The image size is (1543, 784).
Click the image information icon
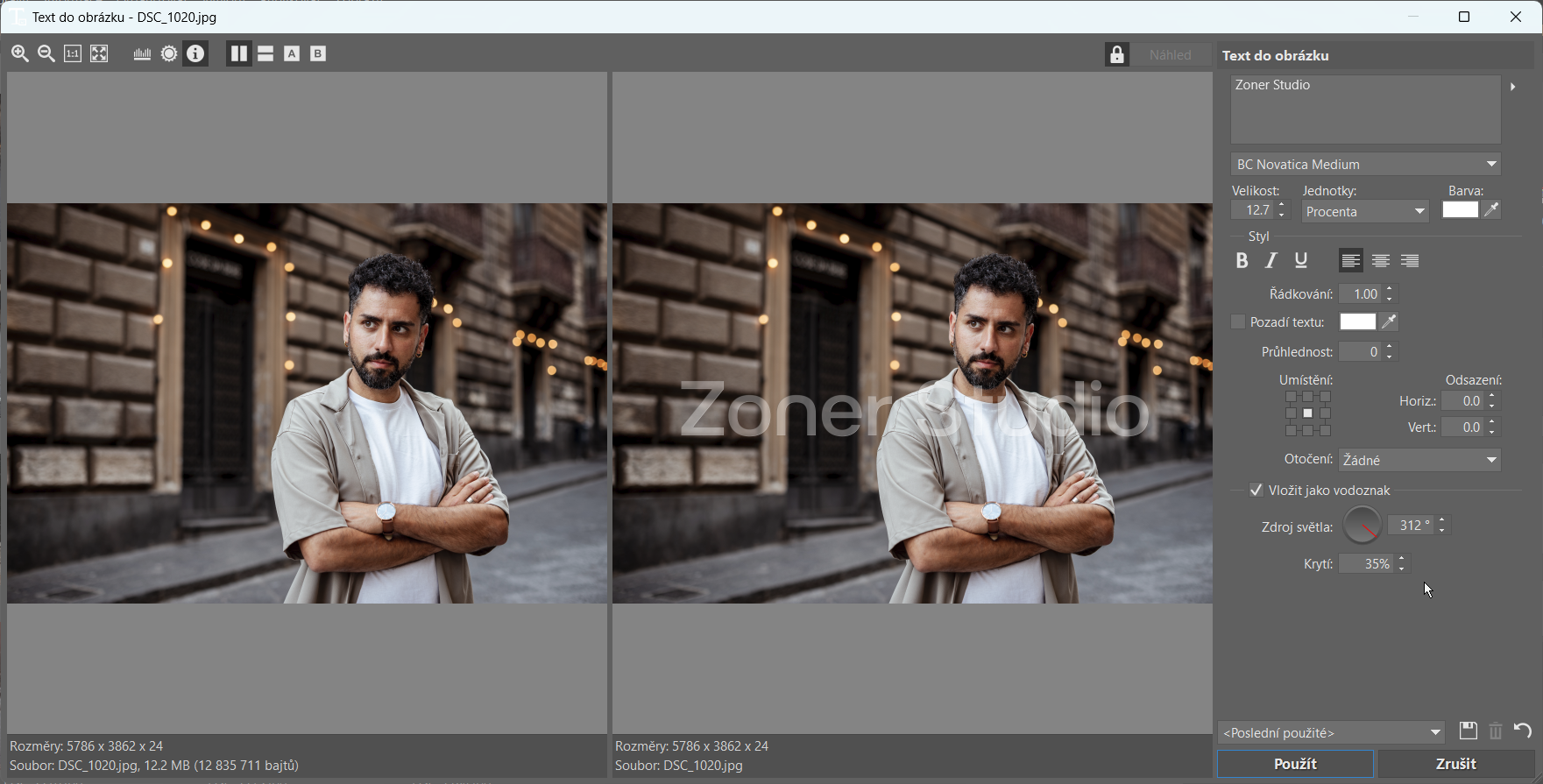coord(195,53)
